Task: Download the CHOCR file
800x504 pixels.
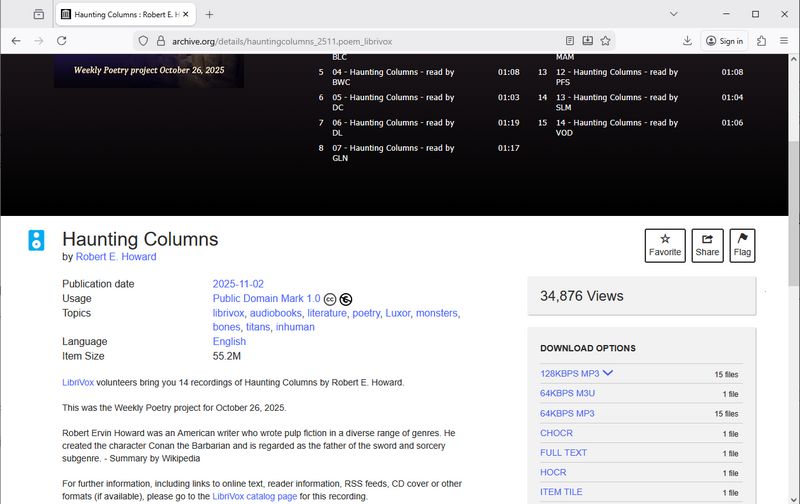Action: tap(556, 433)
